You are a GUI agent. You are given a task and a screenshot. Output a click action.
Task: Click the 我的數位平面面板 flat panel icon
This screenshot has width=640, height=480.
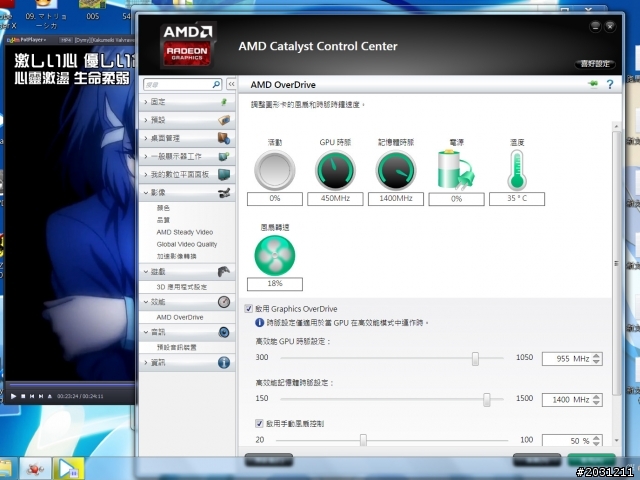pos(224,174)
